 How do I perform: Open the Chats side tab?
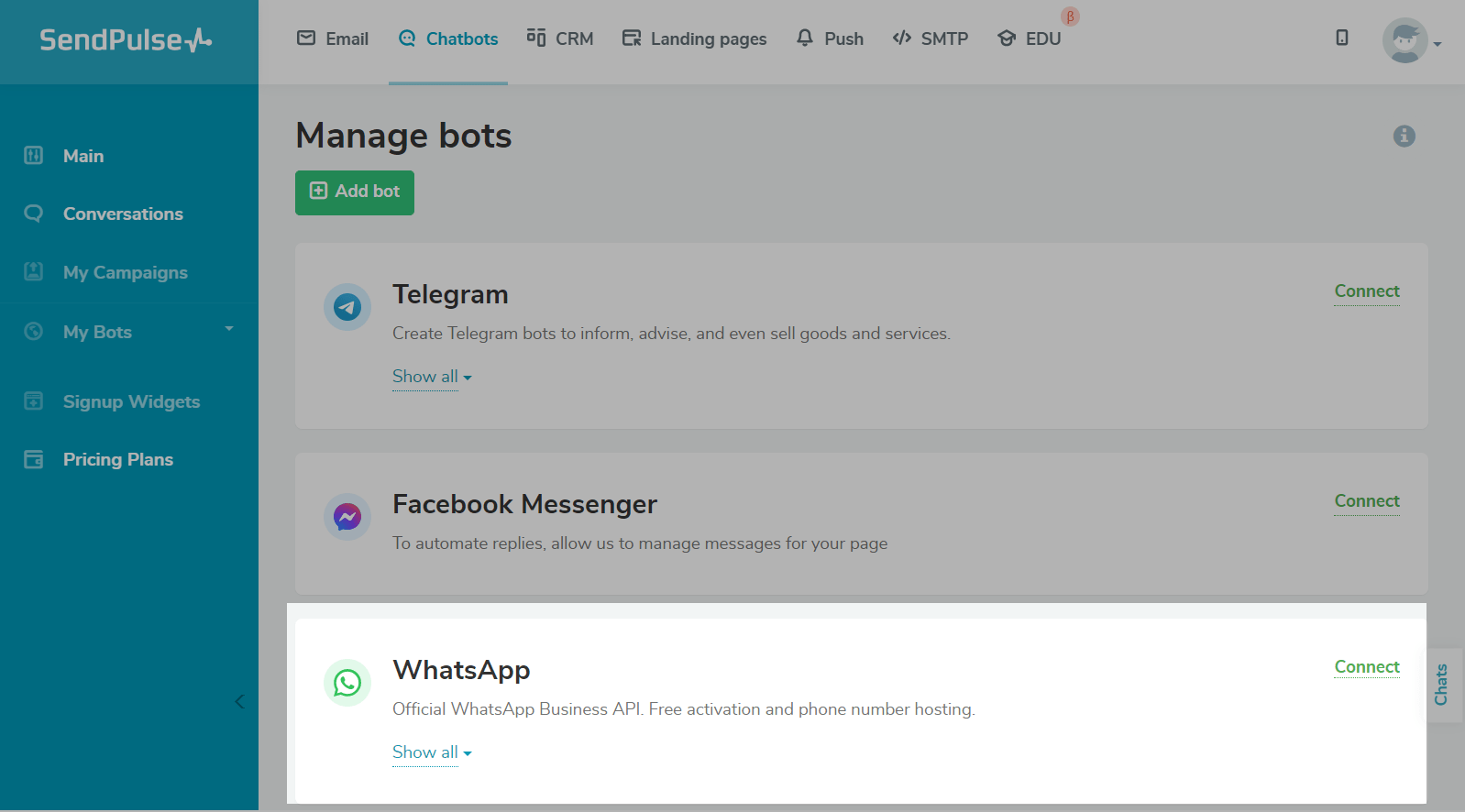[1442, 685]
